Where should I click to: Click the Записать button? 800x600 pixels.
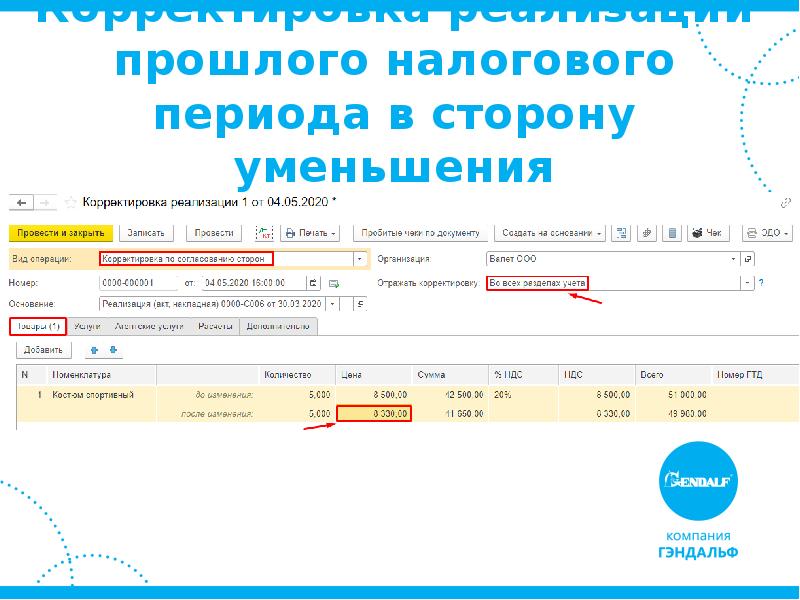tap(146, 232)
